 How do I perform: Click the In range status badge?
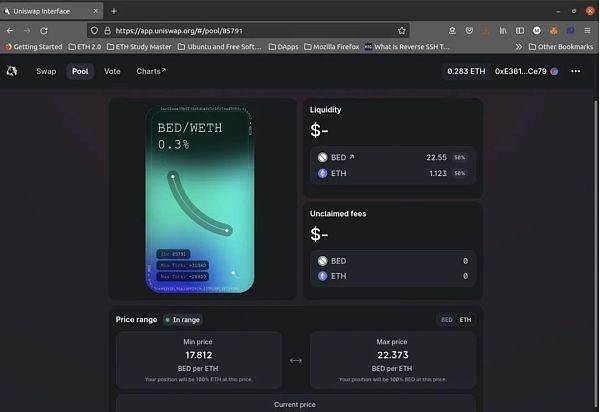[x=183, y=319]
